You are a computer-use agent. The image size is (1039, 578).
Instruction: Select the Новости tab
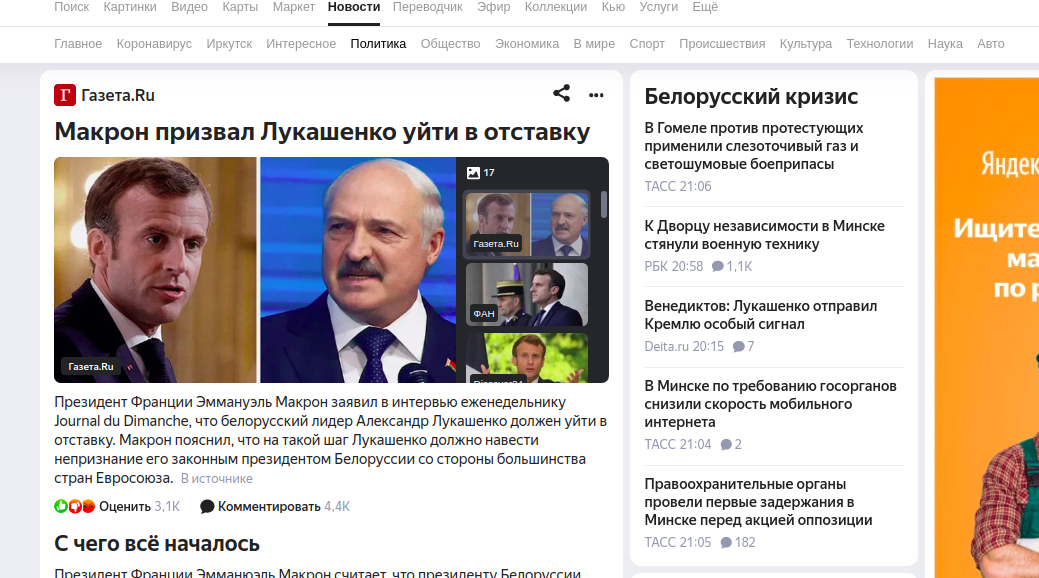pyautogui.click(x=354, y=7)
